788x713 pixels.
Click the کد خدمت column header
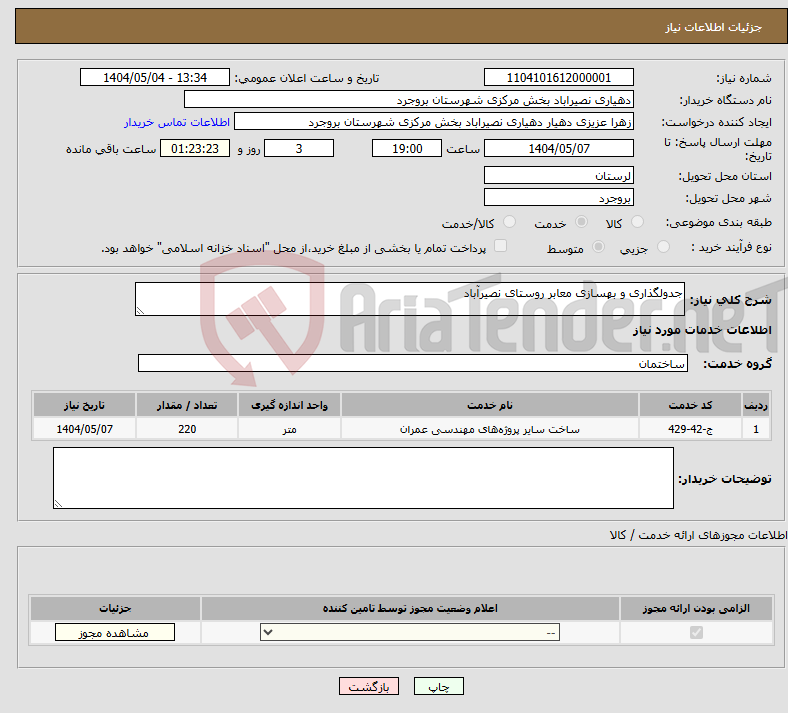click(x=691, y=405)
